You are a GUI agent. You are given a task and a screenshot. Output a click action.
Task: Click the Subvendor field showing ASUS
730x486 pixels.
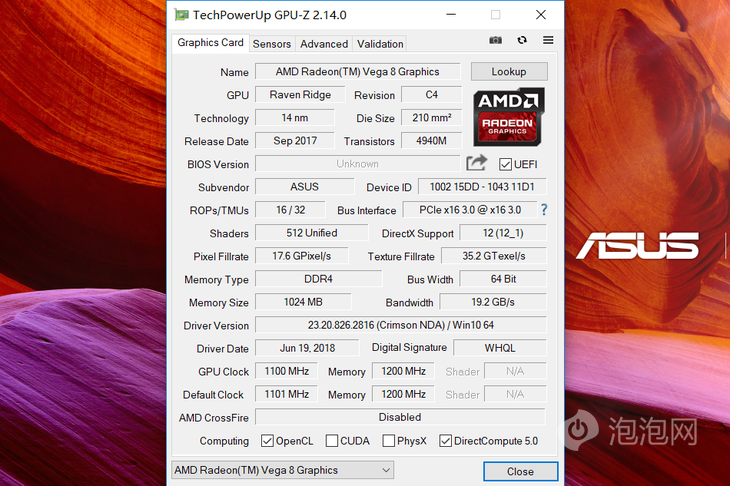pyautogui.click(x=304, y=187)
